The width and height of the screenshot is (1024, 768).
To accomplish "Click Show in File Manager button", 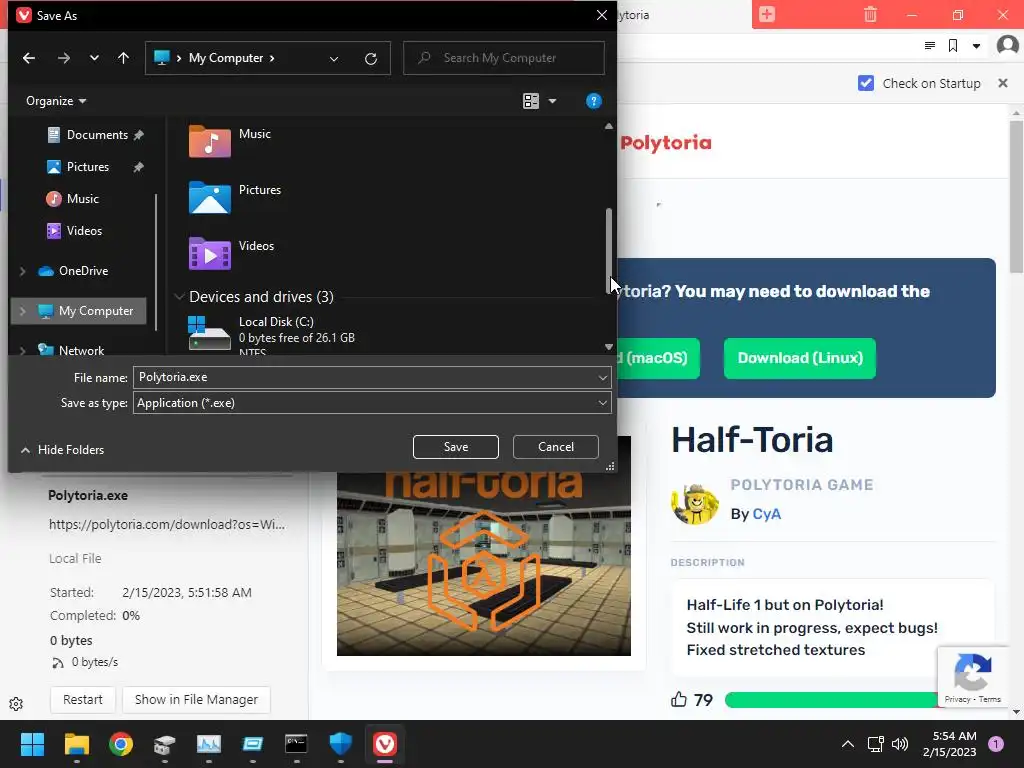I will coord(197,700).
